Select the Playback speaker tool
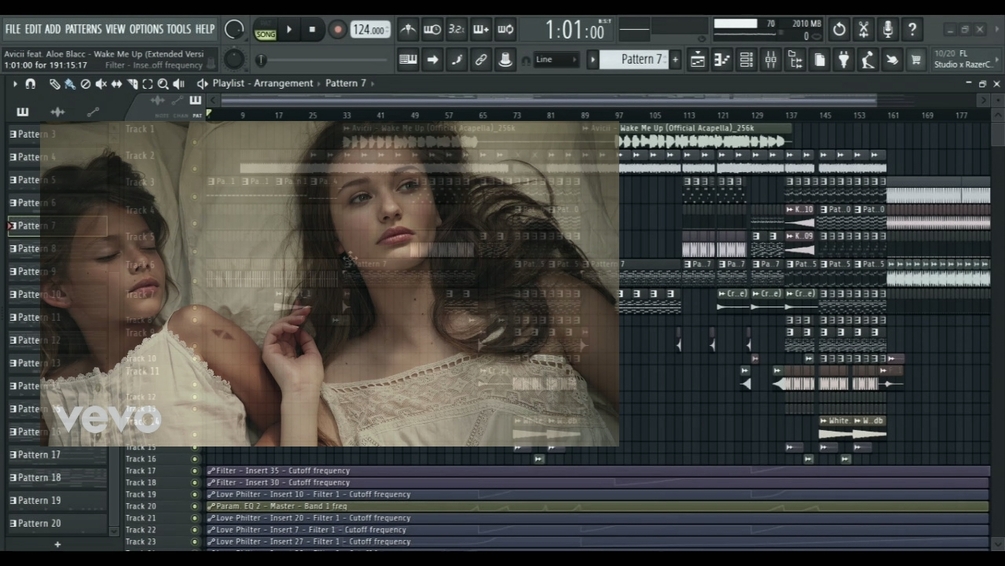 point(178,84)
